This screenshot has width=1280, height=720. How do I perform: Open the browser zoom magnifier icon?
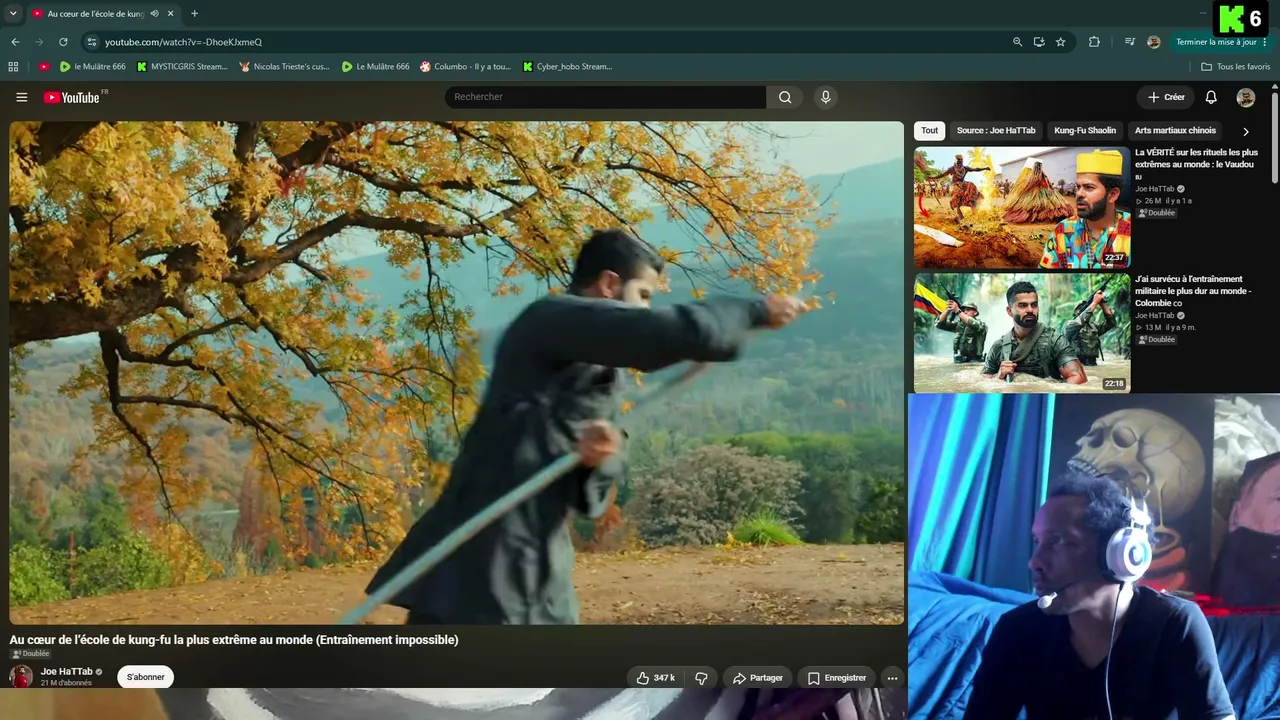tap(1017, 42)
